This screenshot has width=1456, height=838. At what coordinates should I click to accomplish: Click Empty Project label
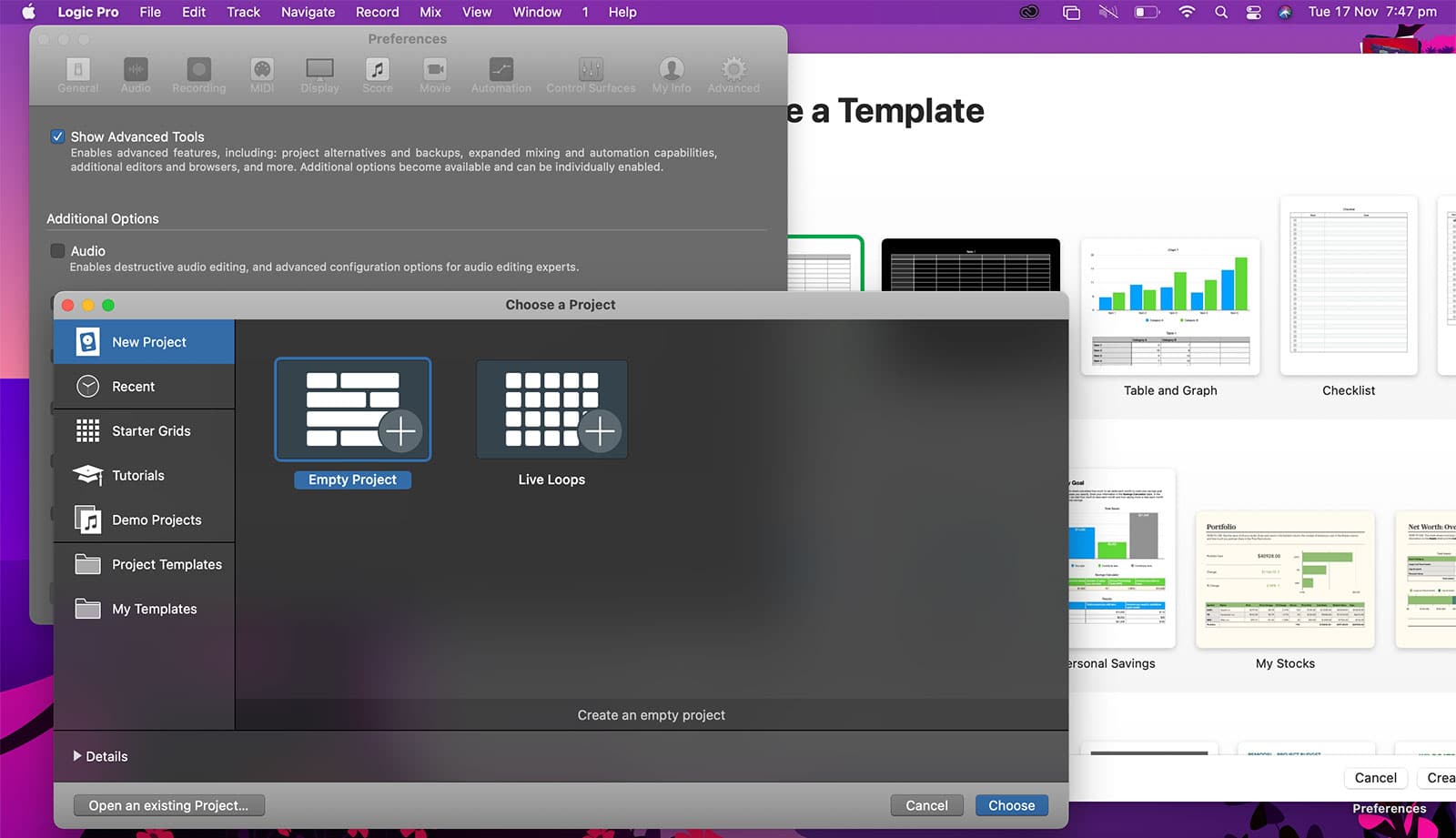click(x=352, y=480)
